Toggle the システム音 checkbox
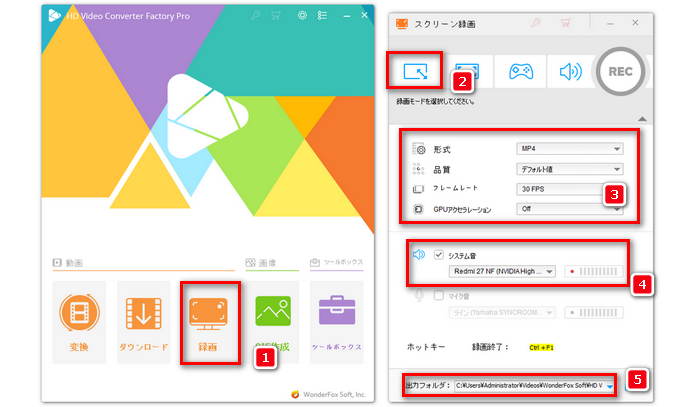The height and width of the screenshot is (407, 700). coord(439,255)
